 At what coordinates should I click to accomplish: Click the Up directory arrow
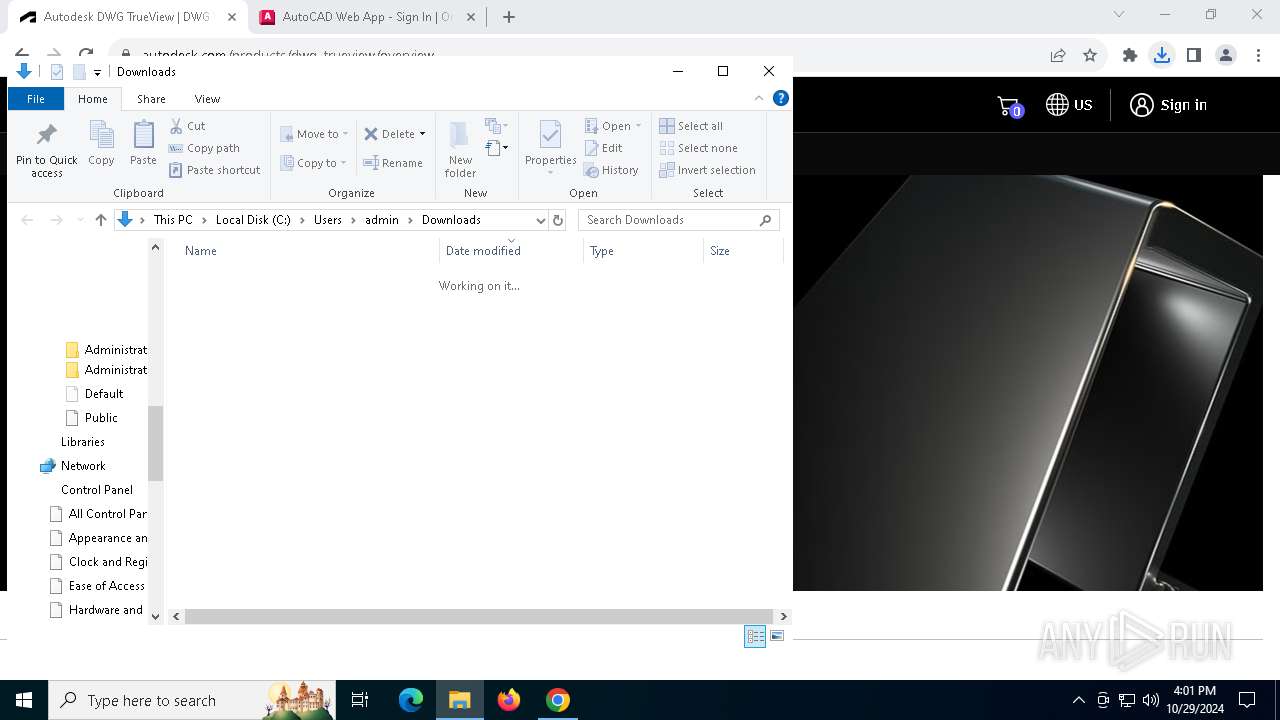(100, 220)
